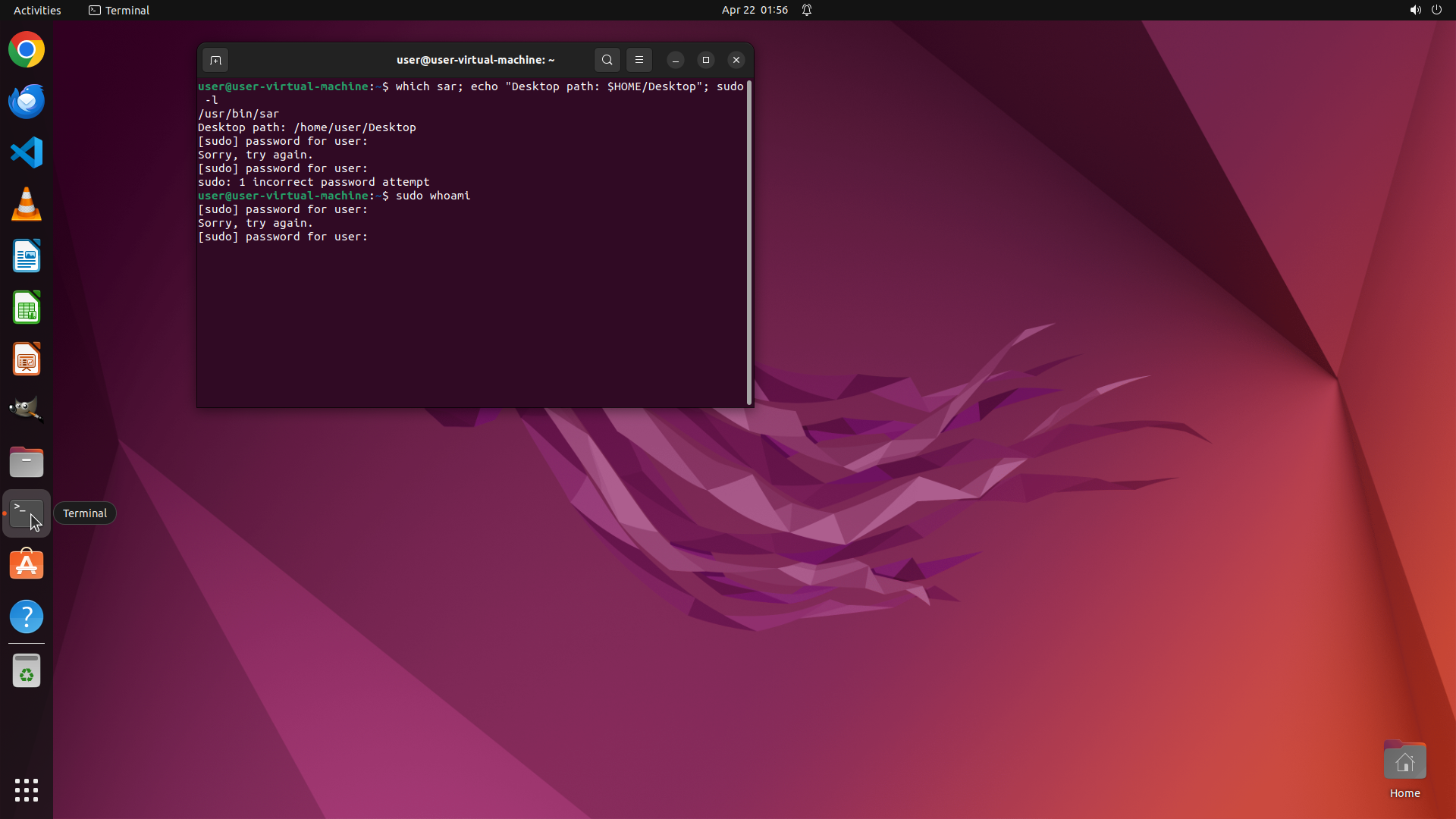Click the Terminal window scrollbar
The width and height of the screenshot is (1456, 819).
(x=749, y=243)
